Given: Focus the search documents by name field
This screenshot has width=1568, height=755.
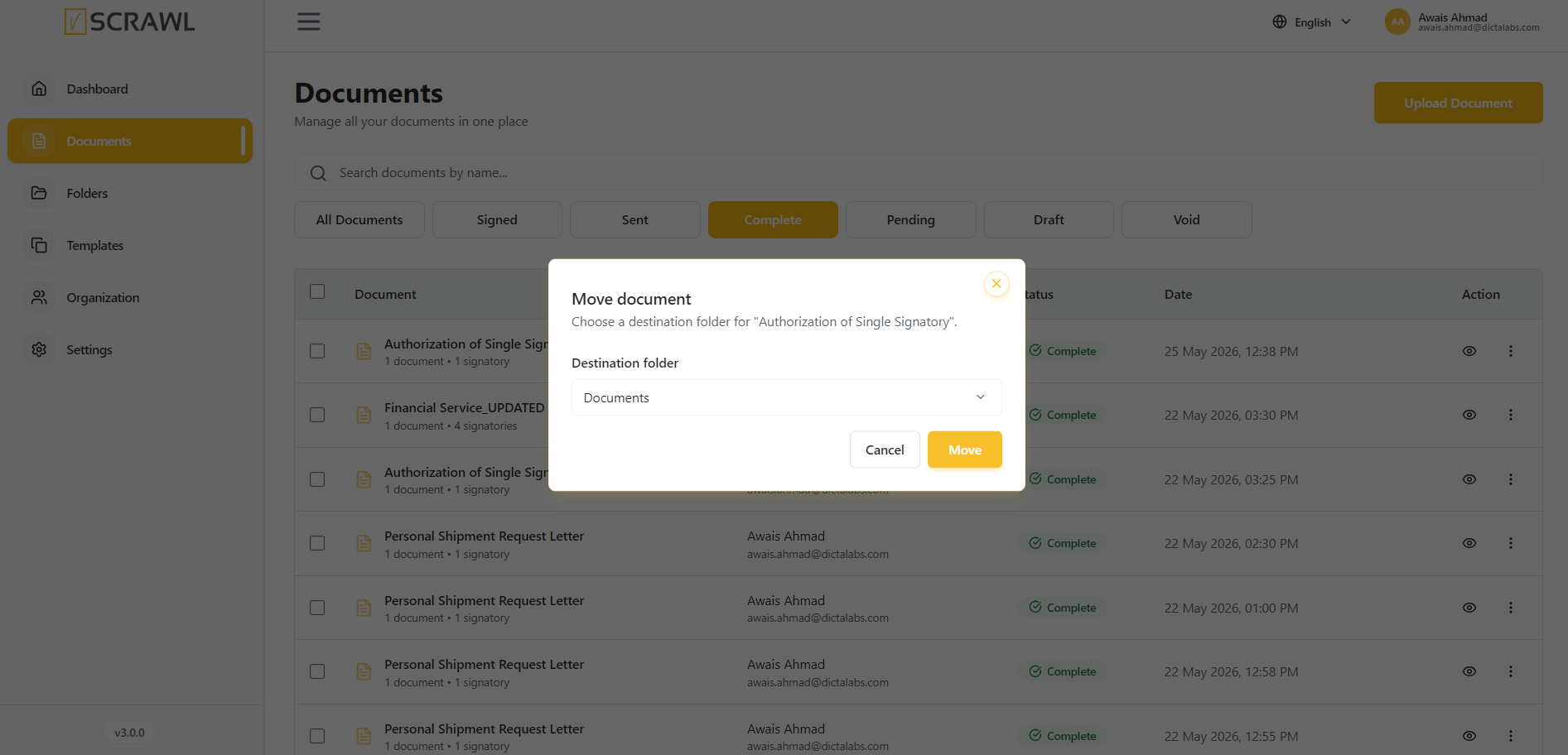Looking at the screenshot, I should (918, 173).
